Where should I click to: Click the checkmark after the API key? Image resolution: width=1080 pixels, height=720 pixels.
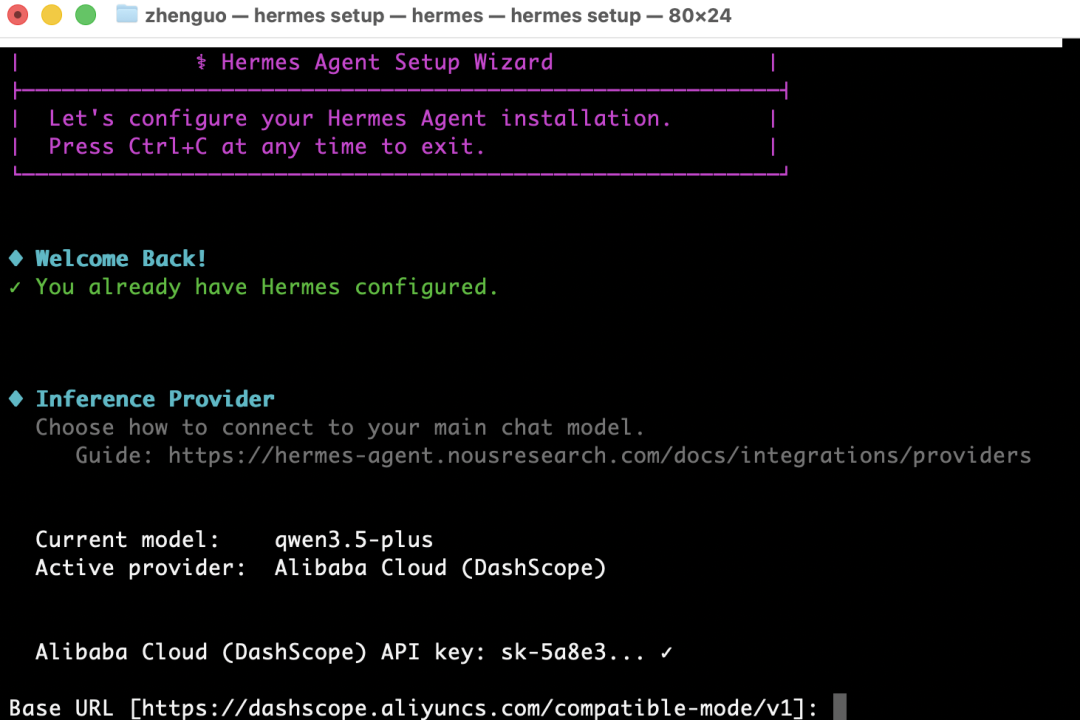(x=666, y=653)
